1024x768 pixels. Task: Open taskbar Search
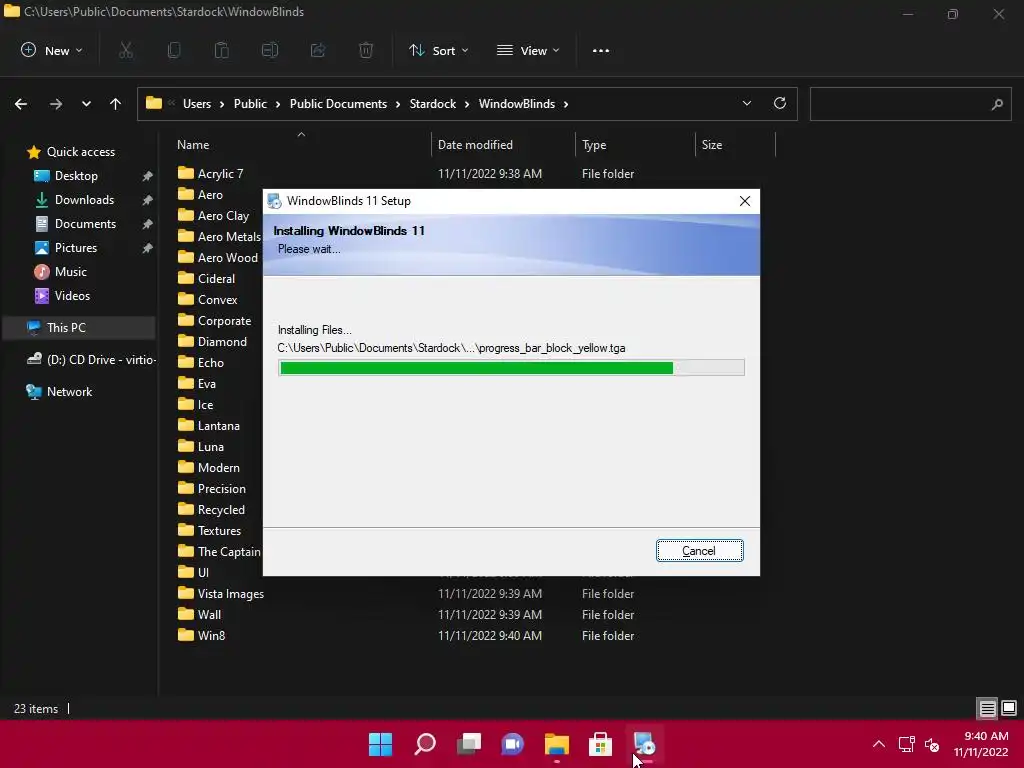[424, 744]
